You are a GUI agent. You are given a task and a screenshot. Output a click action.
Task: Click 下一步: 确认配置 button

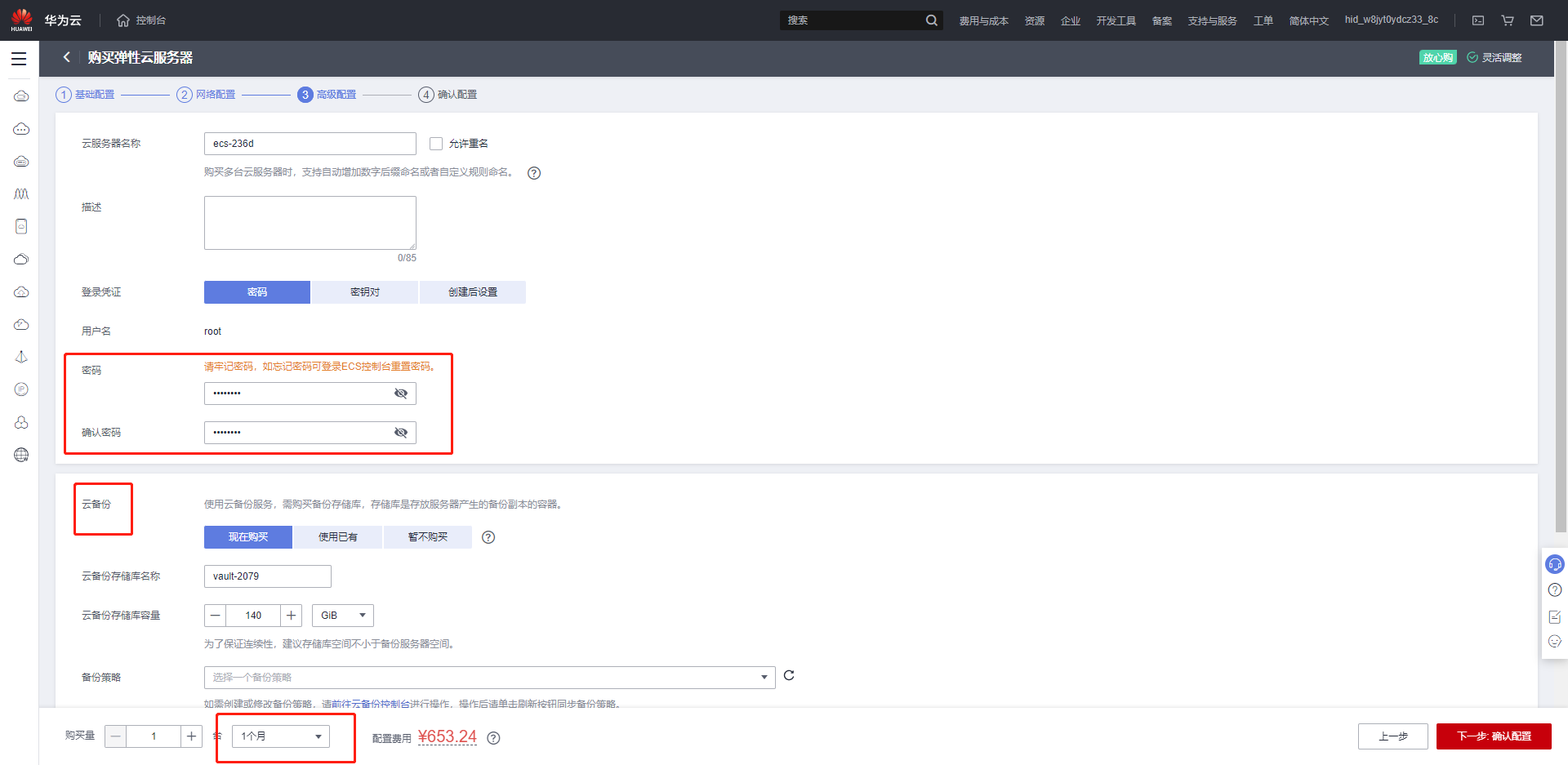click(x=1494, y=736)
